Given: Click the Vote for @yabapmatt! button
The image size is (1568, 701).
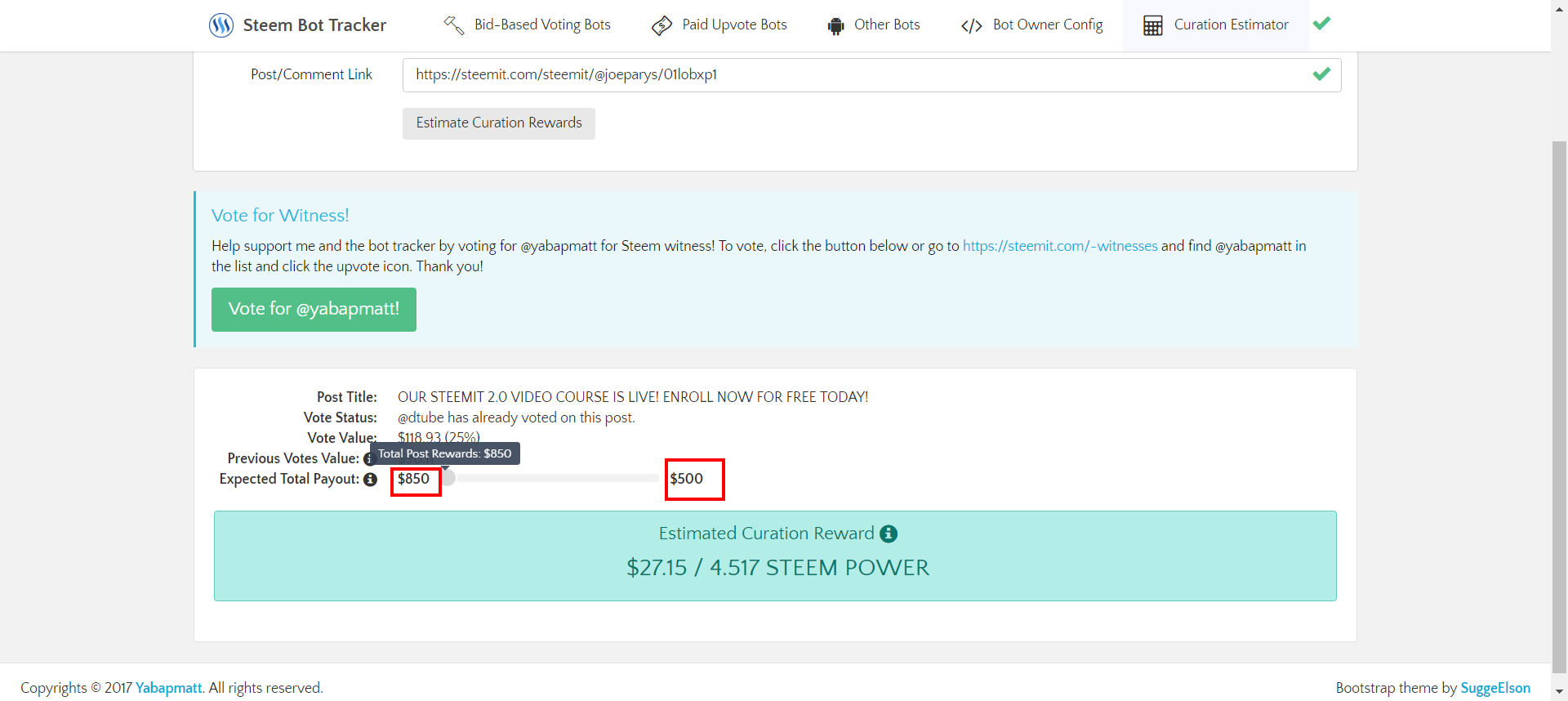Looking at the screenshot, I should coord(314,310).
